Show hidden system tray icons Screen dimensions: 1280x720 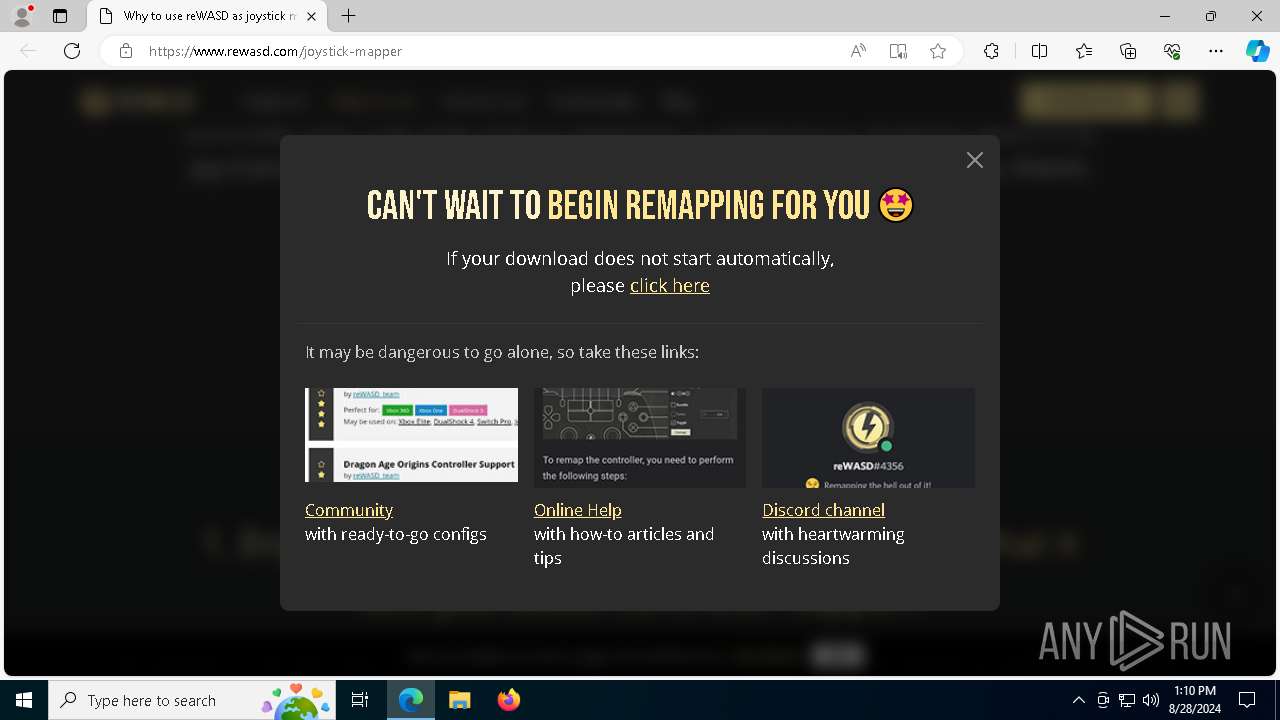pos(1078,700)
